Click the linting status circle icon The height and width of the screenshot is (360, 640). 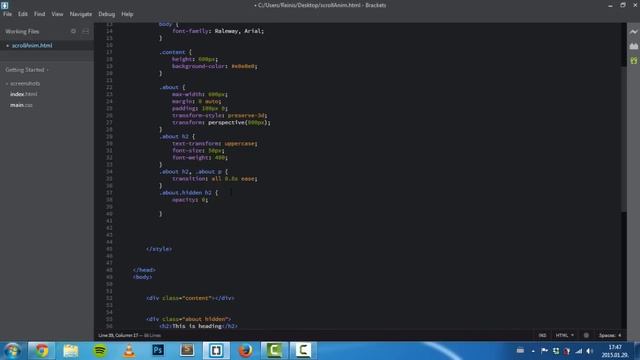click(586, 335)
